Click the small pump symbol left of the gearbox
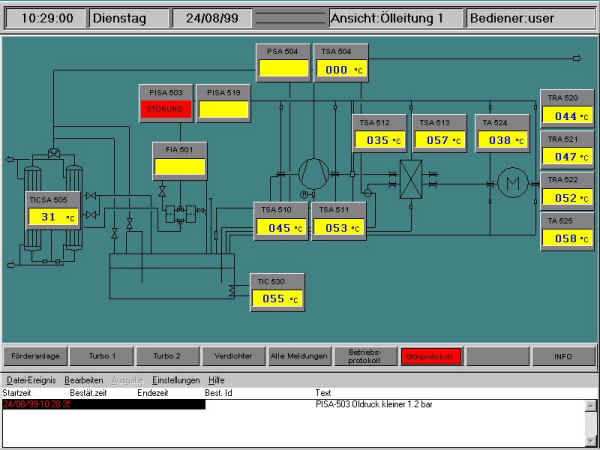600x450 pixels. (367, 192)
